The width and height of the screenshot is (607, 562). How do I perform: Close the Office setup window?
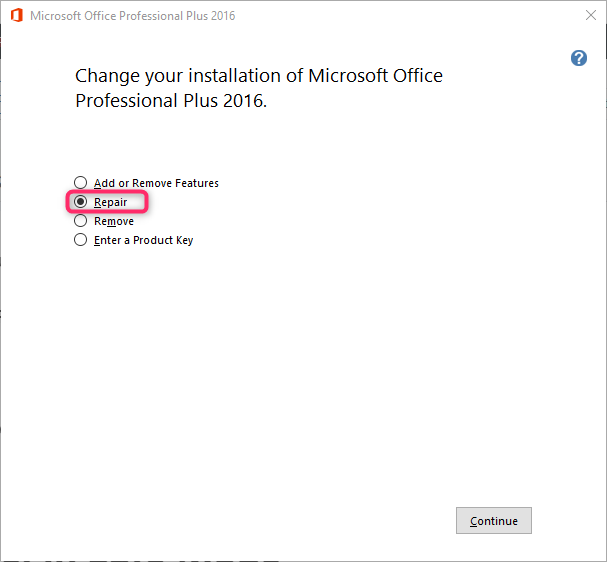tap(591, 15)
